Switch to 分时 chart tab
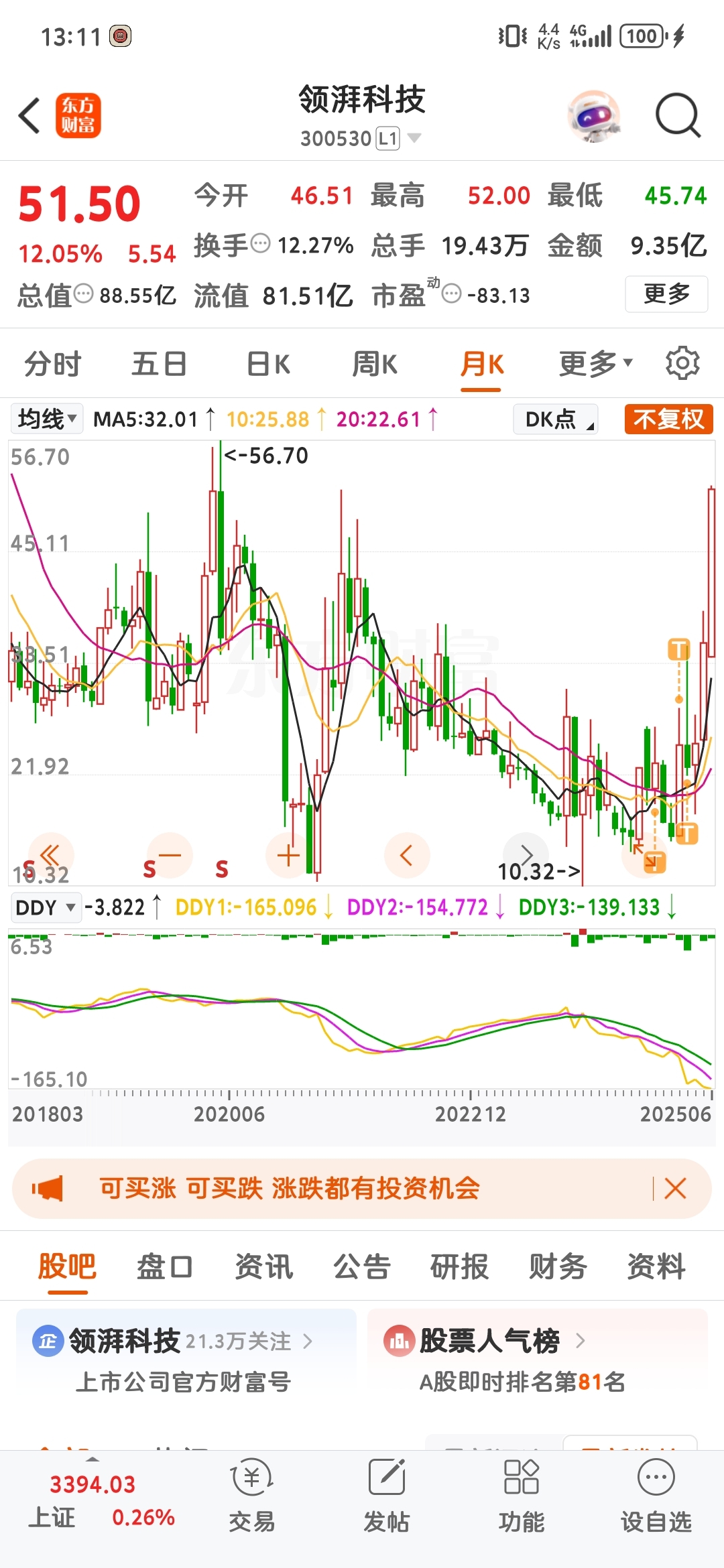 [x=53, y=364]
